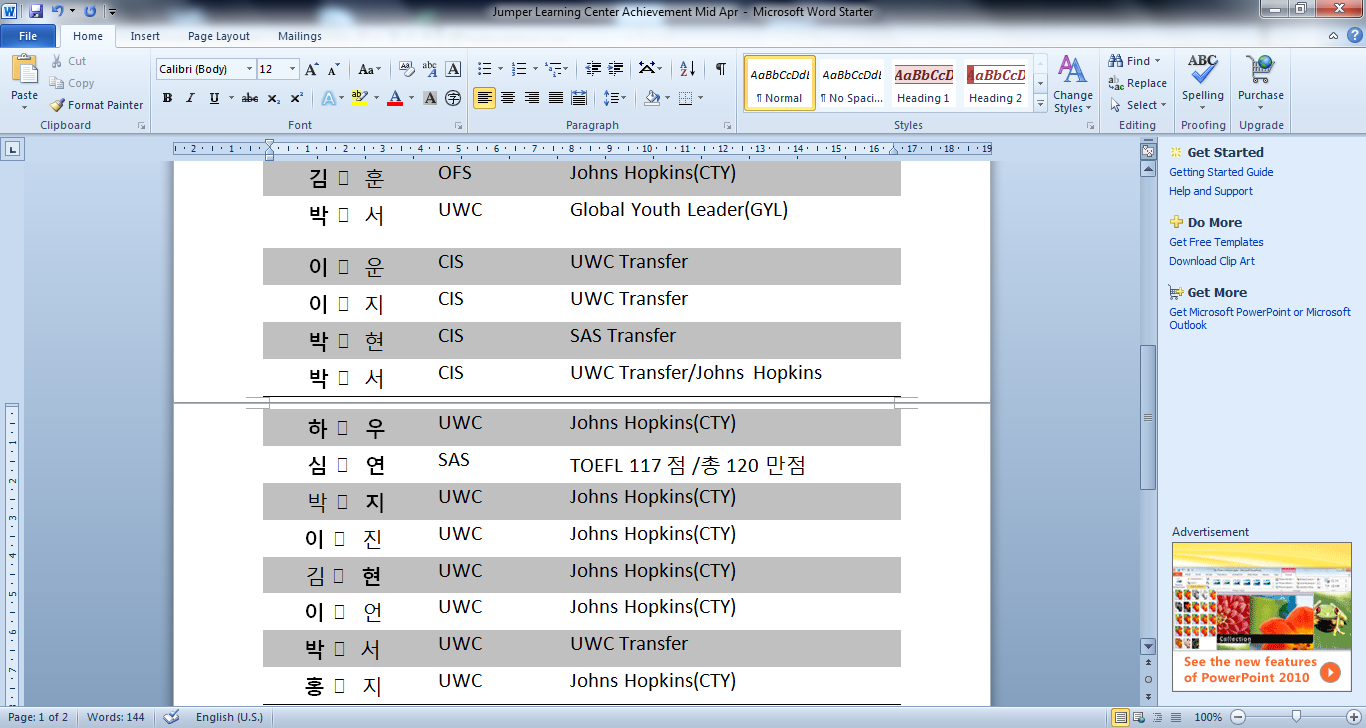Apply the No Spacing style
Screen dimensions: 1366x728
850,82
